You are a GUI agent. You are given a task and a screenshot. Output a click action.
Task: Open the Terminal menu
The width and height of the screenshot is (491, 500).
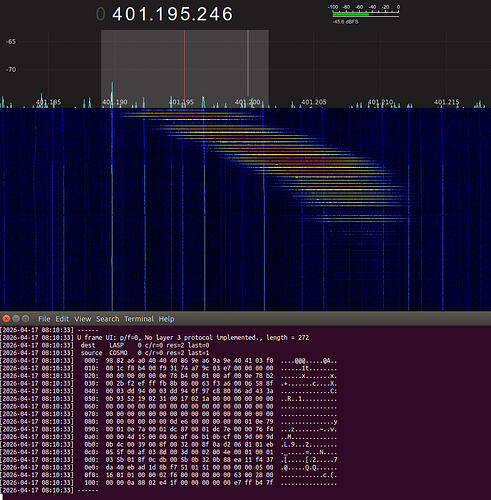[139, 319]
